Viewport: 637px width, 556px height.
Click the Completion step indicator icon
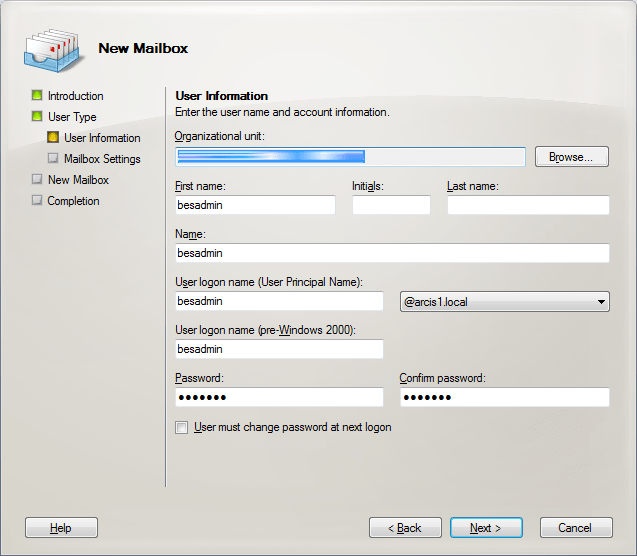click(x=37, y=201)
